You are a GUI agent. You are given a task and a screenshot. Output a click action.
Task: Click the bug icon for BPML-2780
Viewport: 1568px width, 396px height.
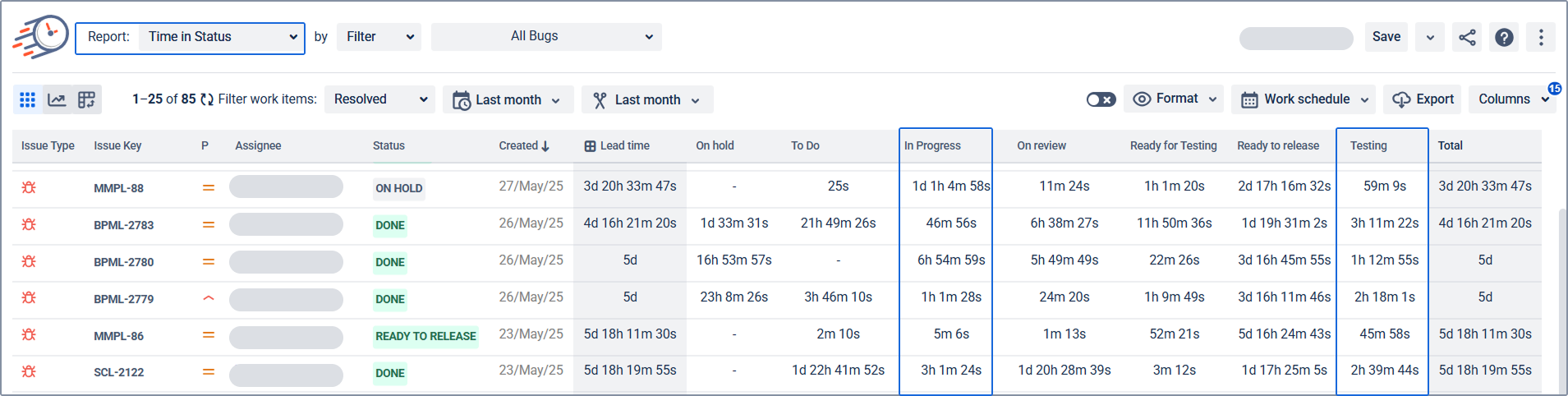tap(29, 261)
